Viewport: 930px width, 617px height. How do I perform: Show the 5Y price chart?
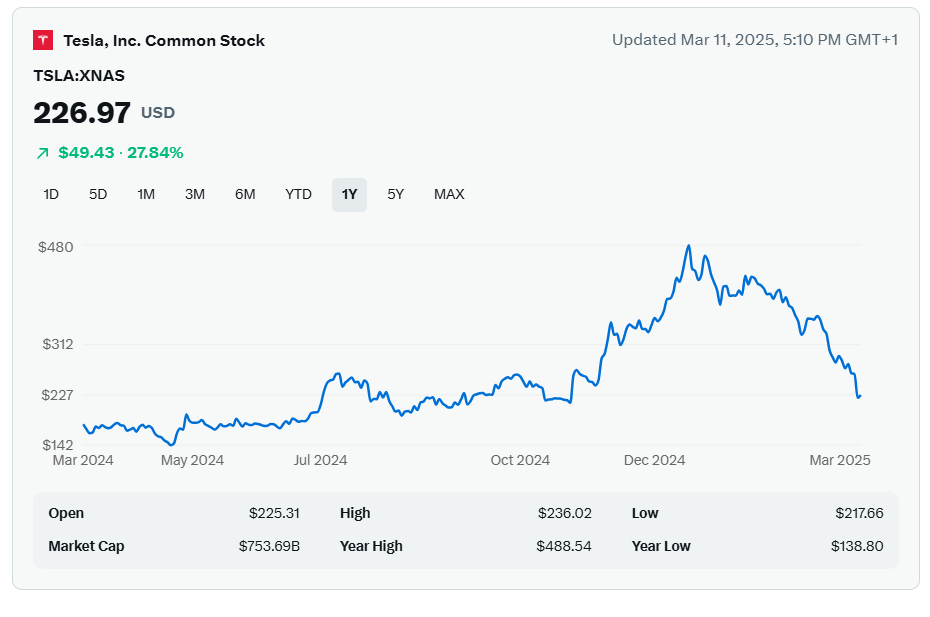[396, 194]
